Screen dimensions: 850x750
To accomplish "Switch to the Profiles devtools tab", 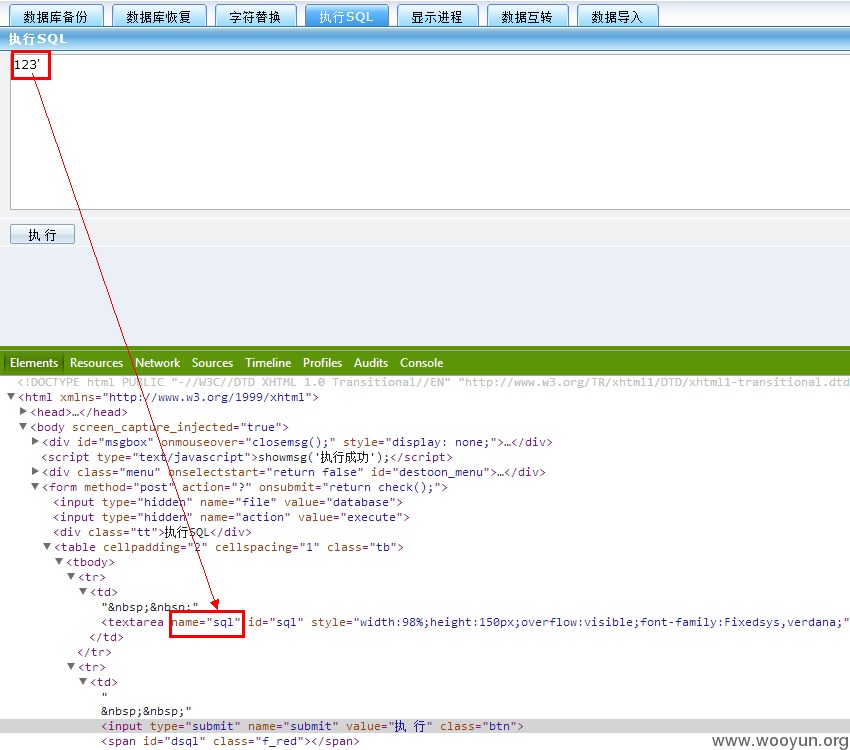I will [323, 363].
